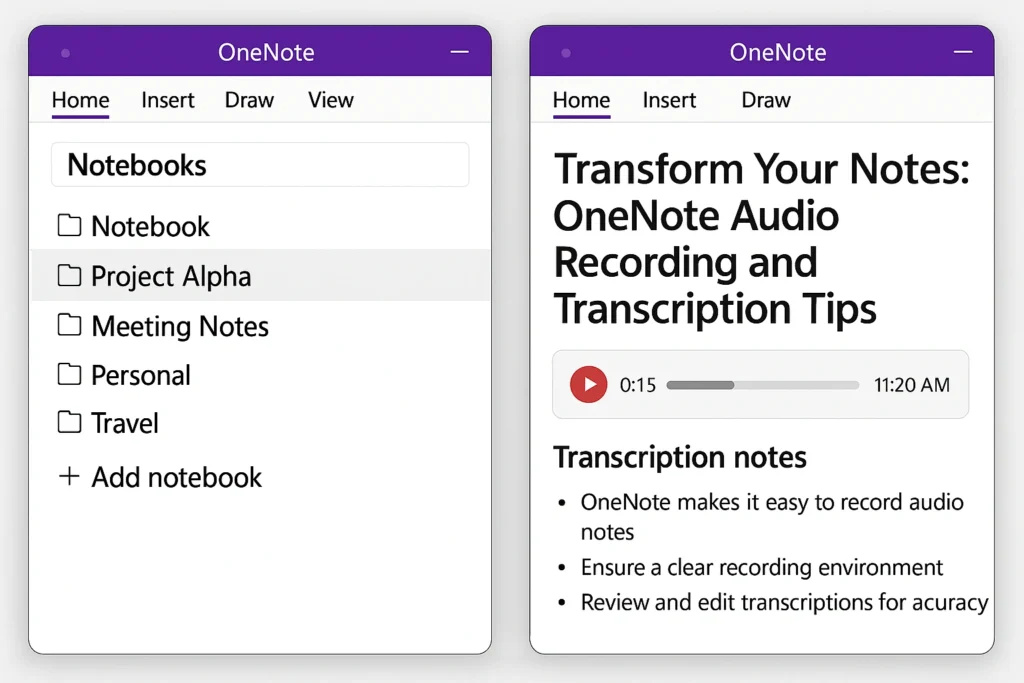The width and height of the screenshot is (1024, 683).
Task: Click the Notebooks search field
Action: point(260,165)
